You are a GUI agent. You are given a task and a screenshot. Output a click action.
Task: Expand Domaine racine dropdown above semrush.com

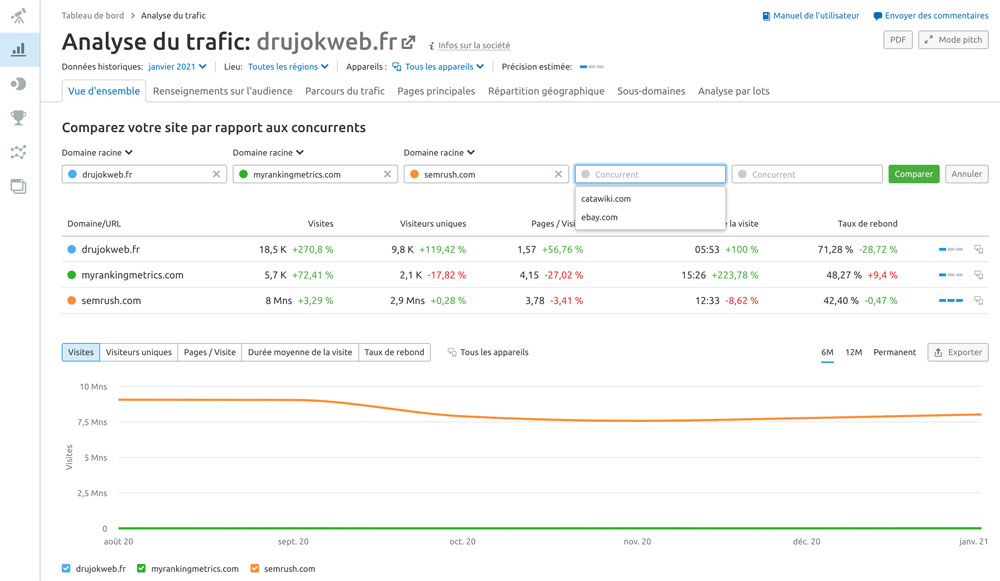coord(439,152)
